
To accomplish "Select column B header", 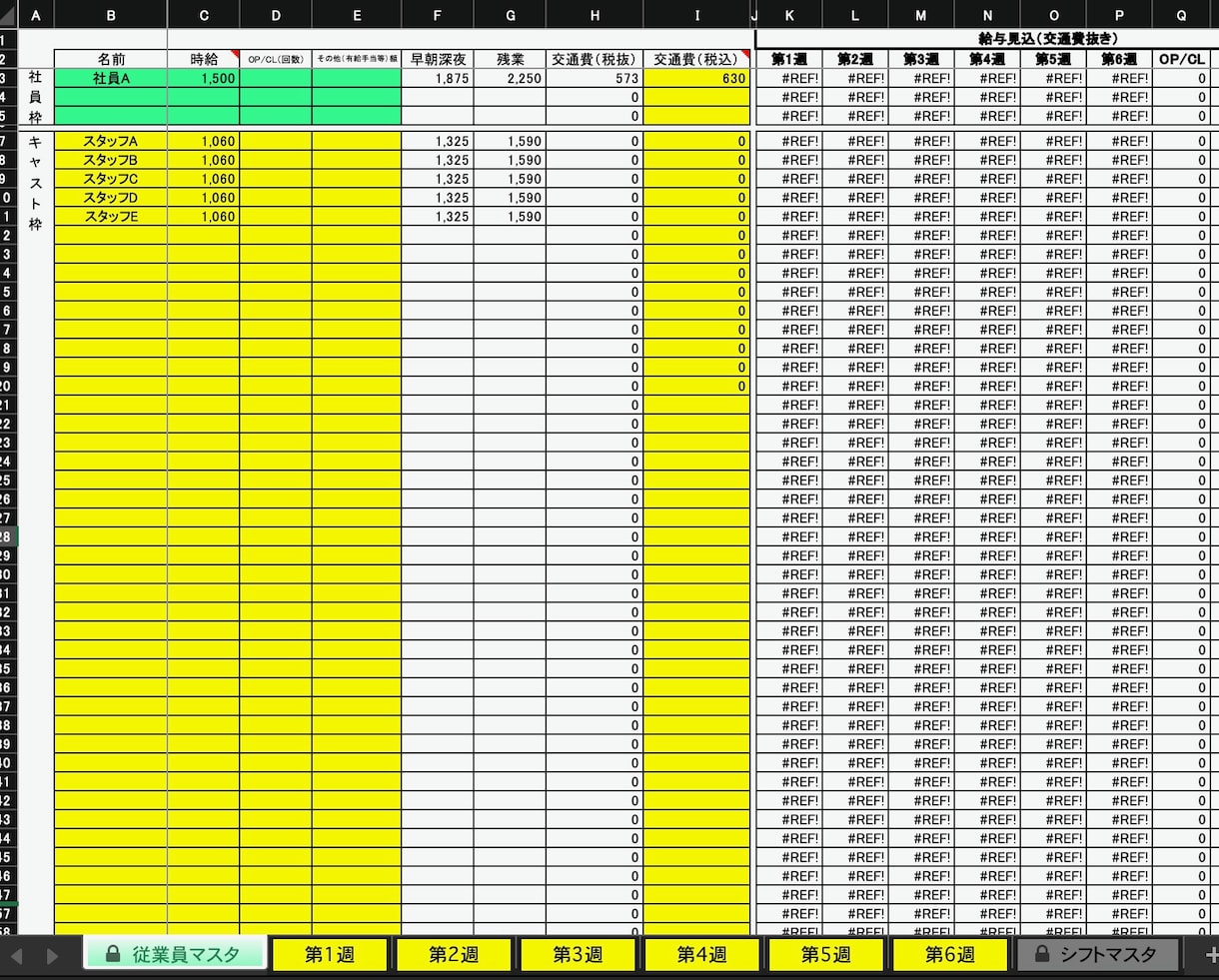I will 111,15.
